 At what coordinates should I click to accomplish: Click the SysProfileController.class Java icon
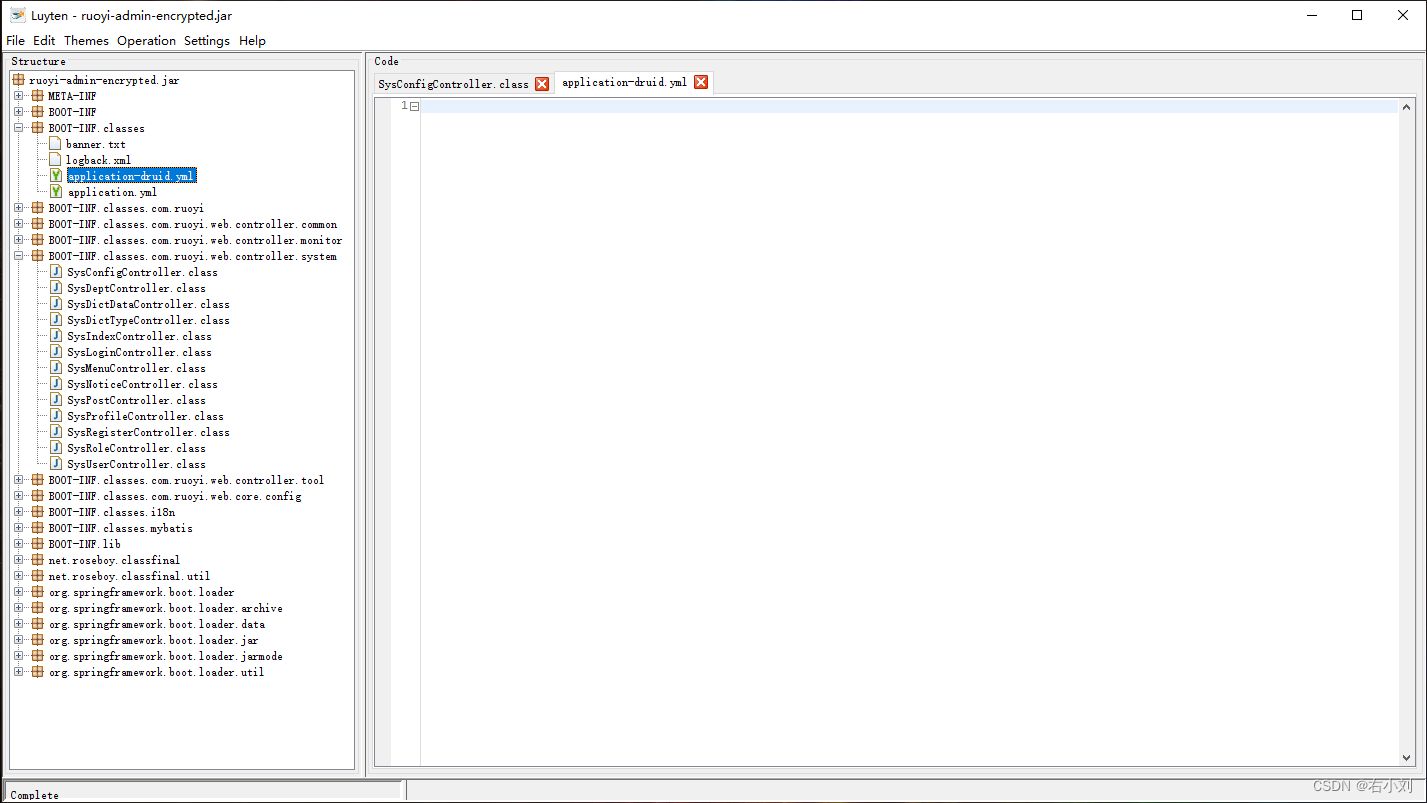(56, 416)
